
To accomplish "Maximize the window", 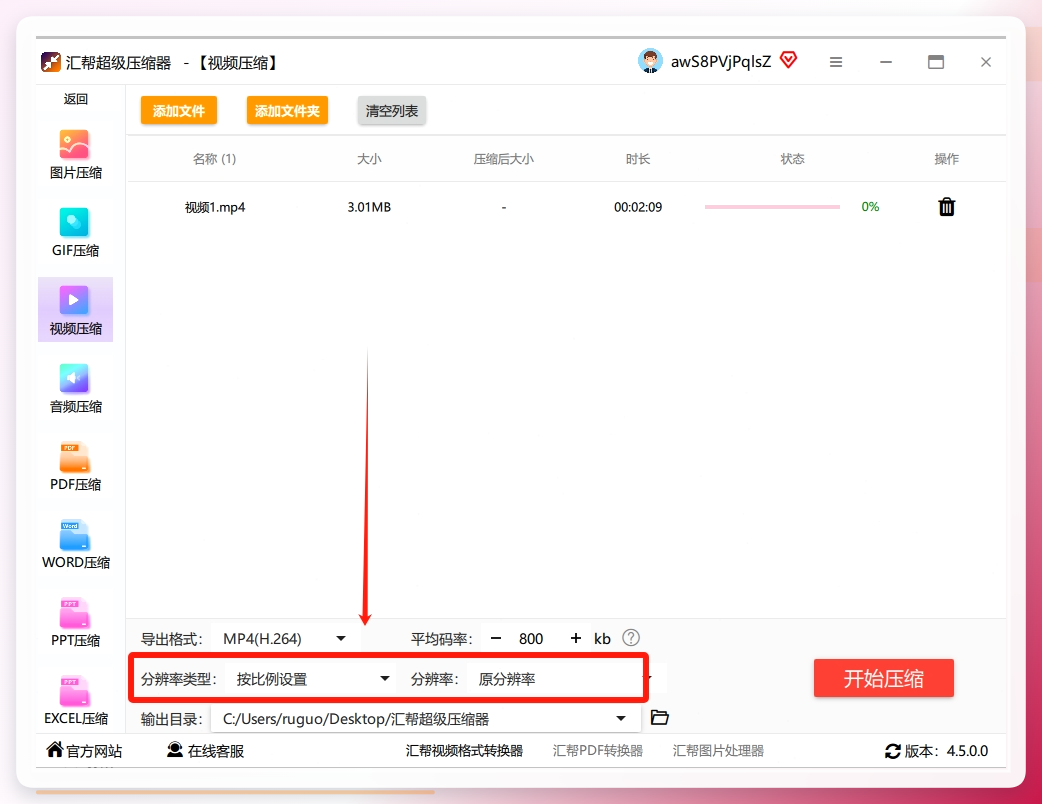I will pos(936,62).
